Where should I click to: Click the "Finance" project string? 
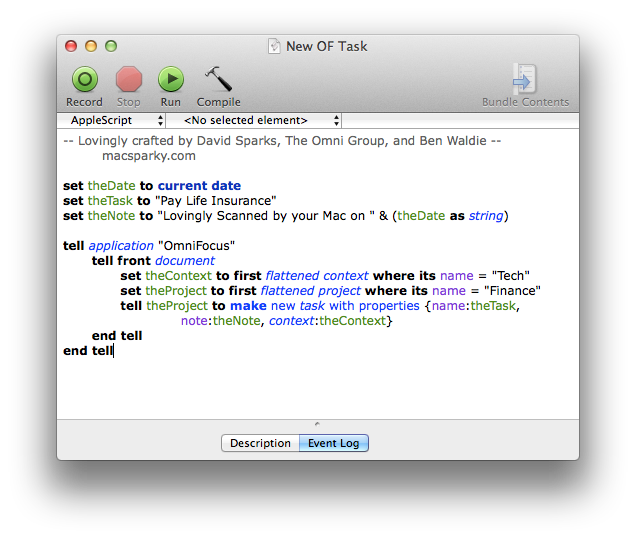pos(512,291)
